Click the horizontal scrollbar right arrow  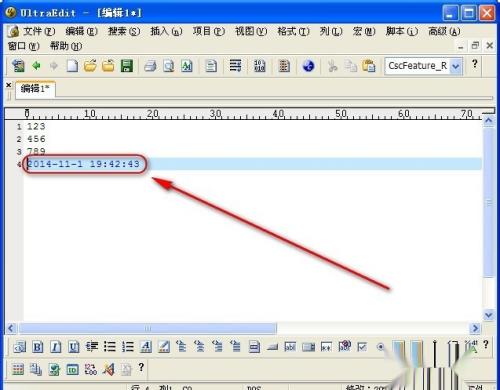click(475, 328)
